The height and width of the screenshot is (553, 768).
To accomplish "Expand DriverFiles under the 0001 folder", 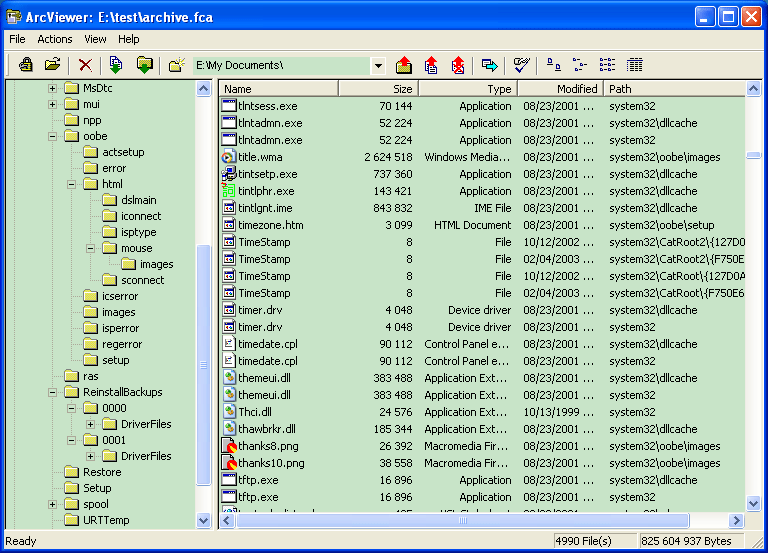I will pyautogui.click(x=91, y=457).
